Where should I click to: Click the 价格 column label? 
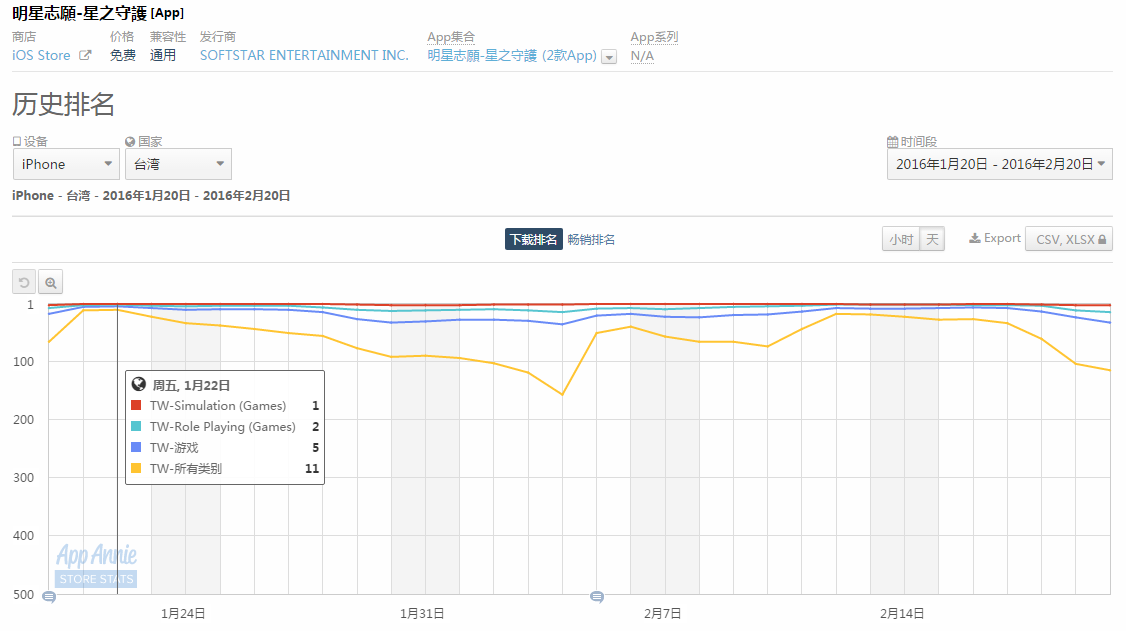(122, 37)
